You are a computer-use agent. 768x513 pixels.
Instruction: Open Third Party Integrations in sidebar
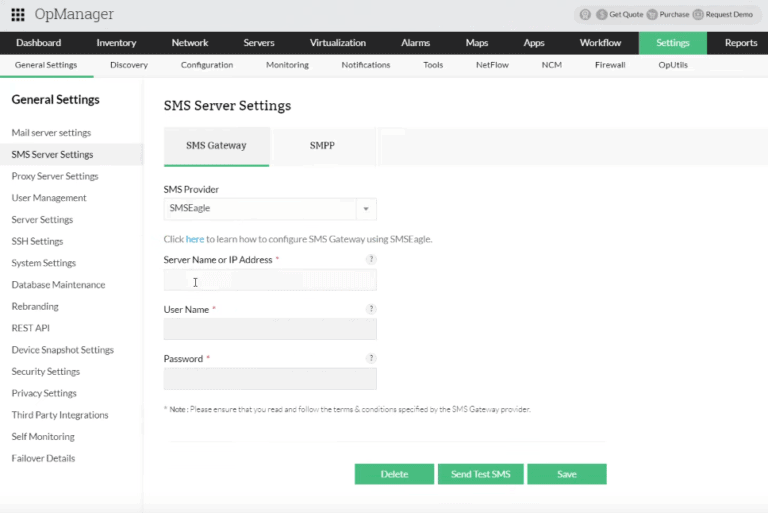coord(60,415)
